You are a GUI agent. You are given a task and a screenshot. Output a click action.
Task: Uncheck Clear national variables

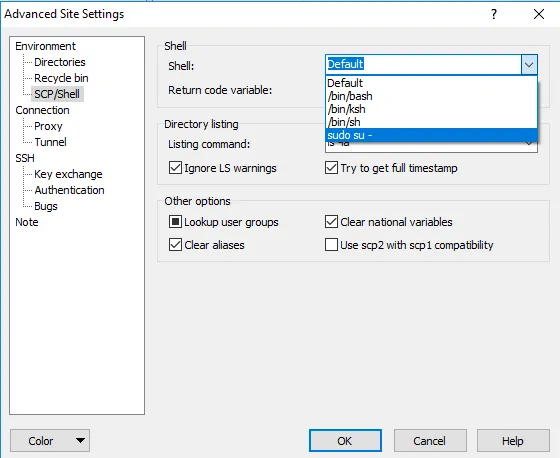tap(331, 222)
